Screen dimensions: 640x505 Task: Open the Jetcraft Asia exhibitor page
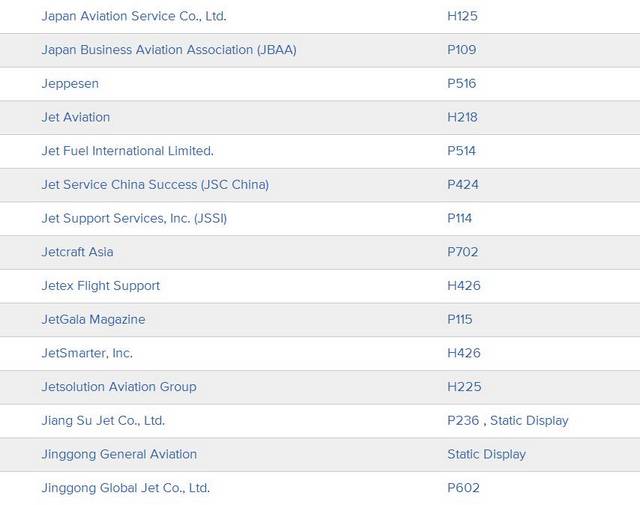(x=77, y=252)
